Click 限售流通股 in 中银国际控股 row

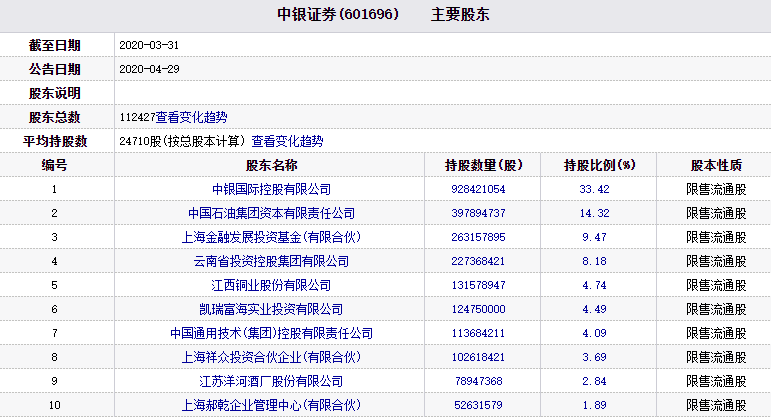[x=716, y=189]
